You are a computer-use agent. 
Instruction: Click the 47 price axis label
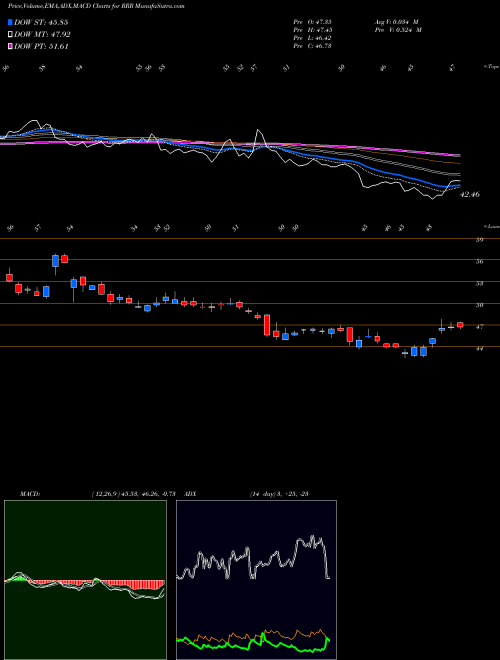coord(479,327)
